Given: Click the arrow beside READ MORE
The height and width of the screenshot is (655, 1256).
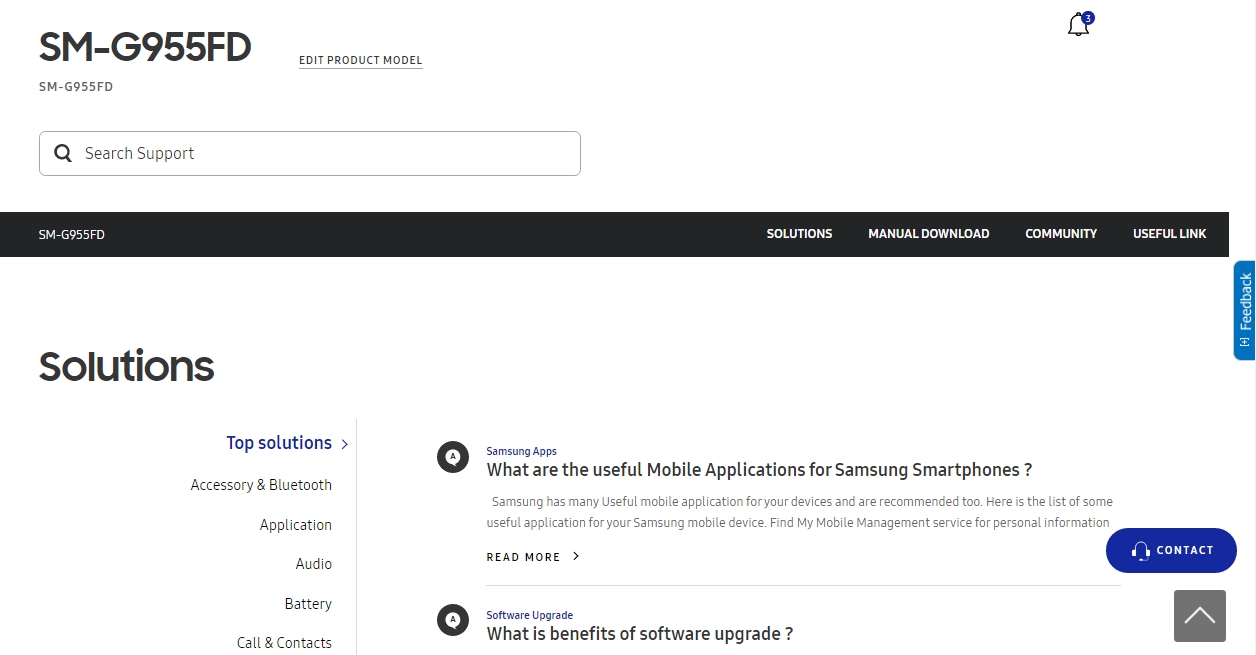Looking at the screenshot, I should coord(576,556).
